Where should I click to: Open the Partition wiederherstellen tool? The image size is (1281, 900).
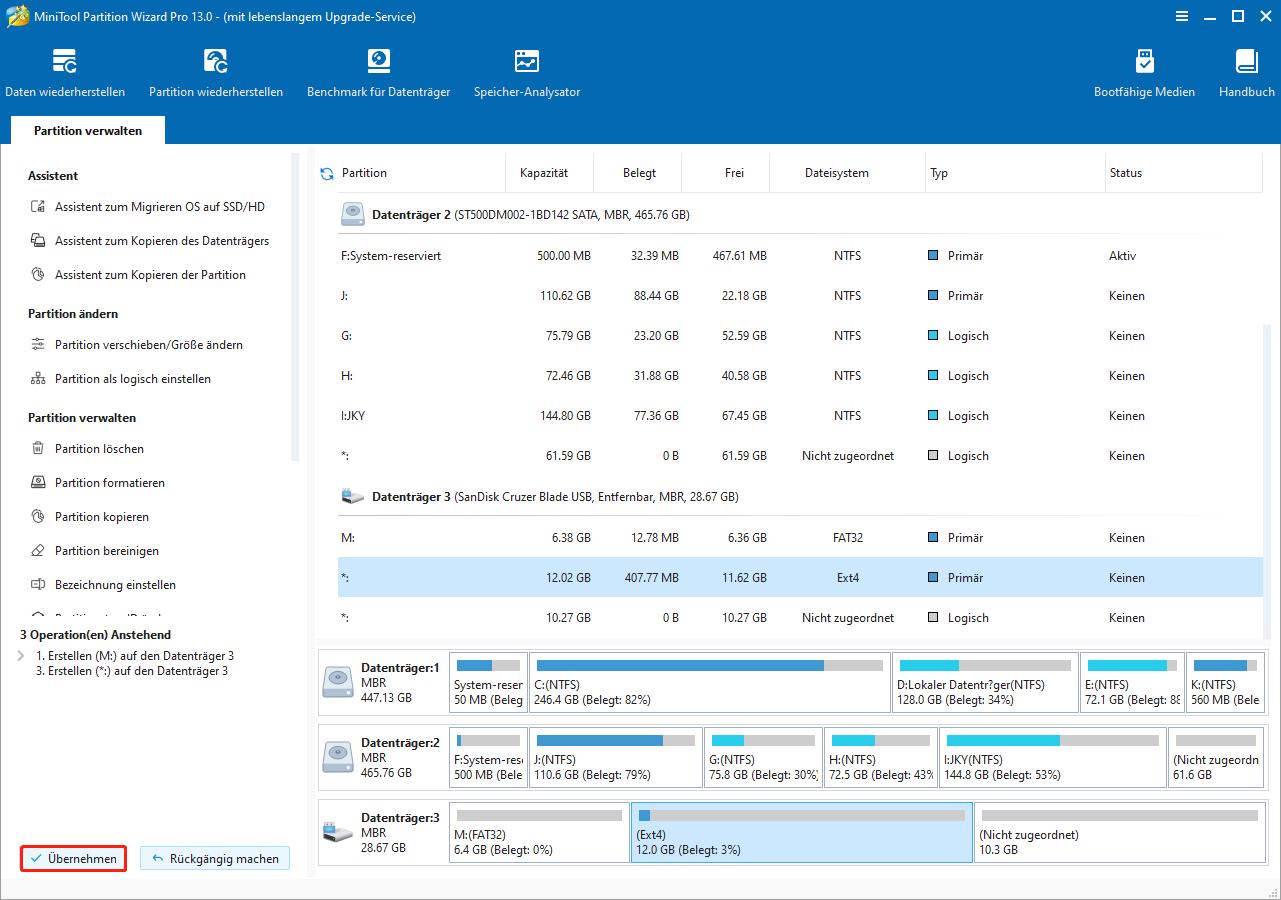coord(215,70)
